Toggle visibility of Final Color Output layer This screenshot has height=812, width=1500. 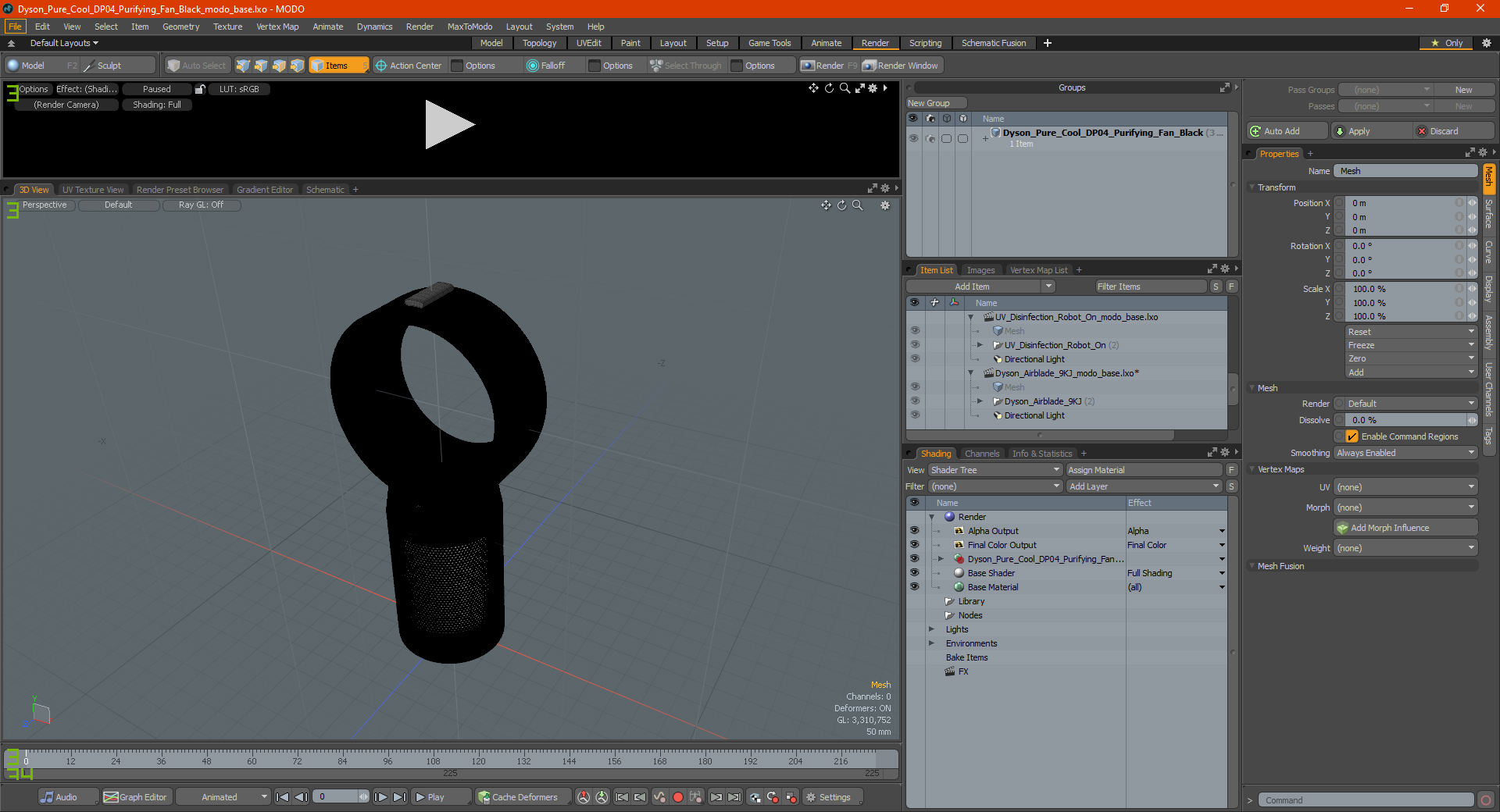(914, 545)
